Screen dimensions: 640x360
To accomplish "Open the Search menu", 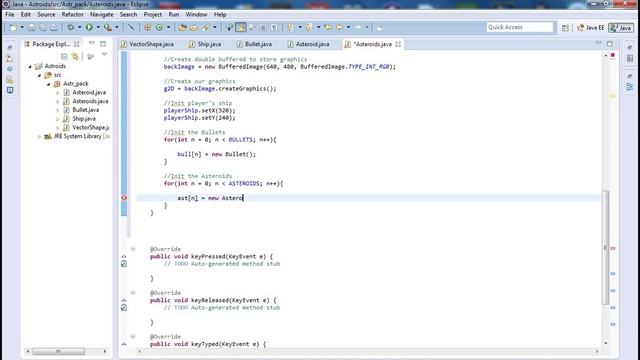I will pos(128,14).
